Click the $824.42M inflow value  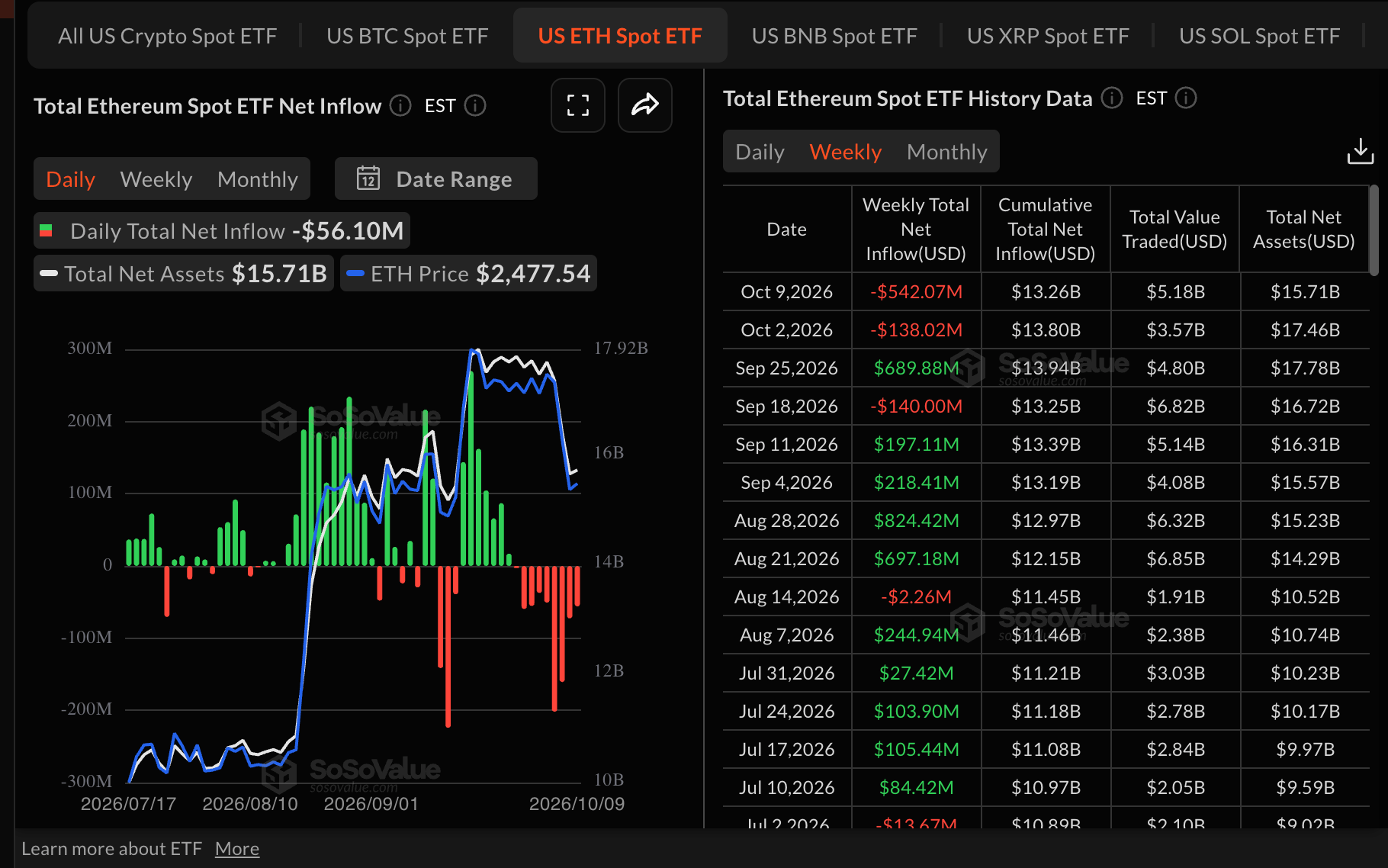[x=916, y=520]
